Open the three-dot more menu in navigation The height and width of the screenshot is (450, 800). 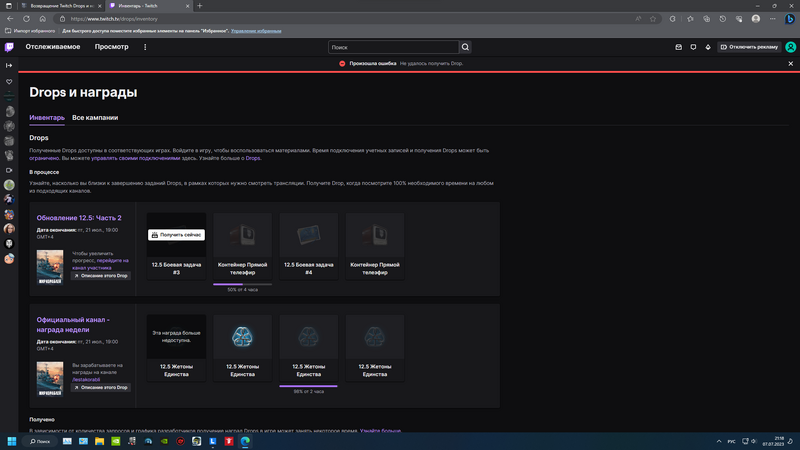coord(145,47)
